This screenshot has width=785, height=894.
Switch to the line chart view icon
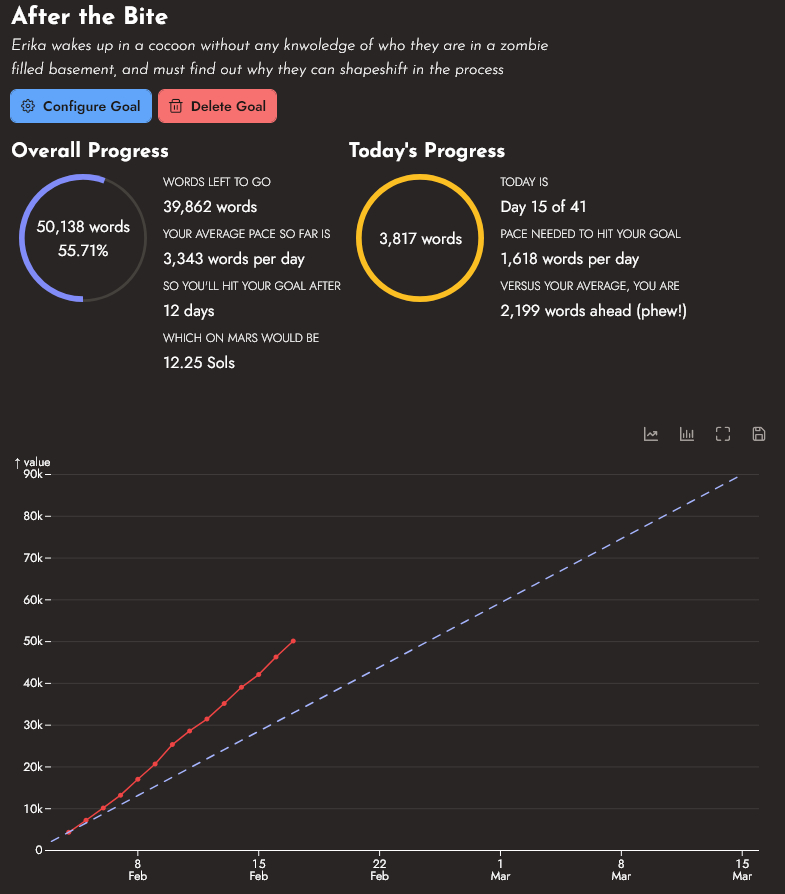tap(651, 434)
